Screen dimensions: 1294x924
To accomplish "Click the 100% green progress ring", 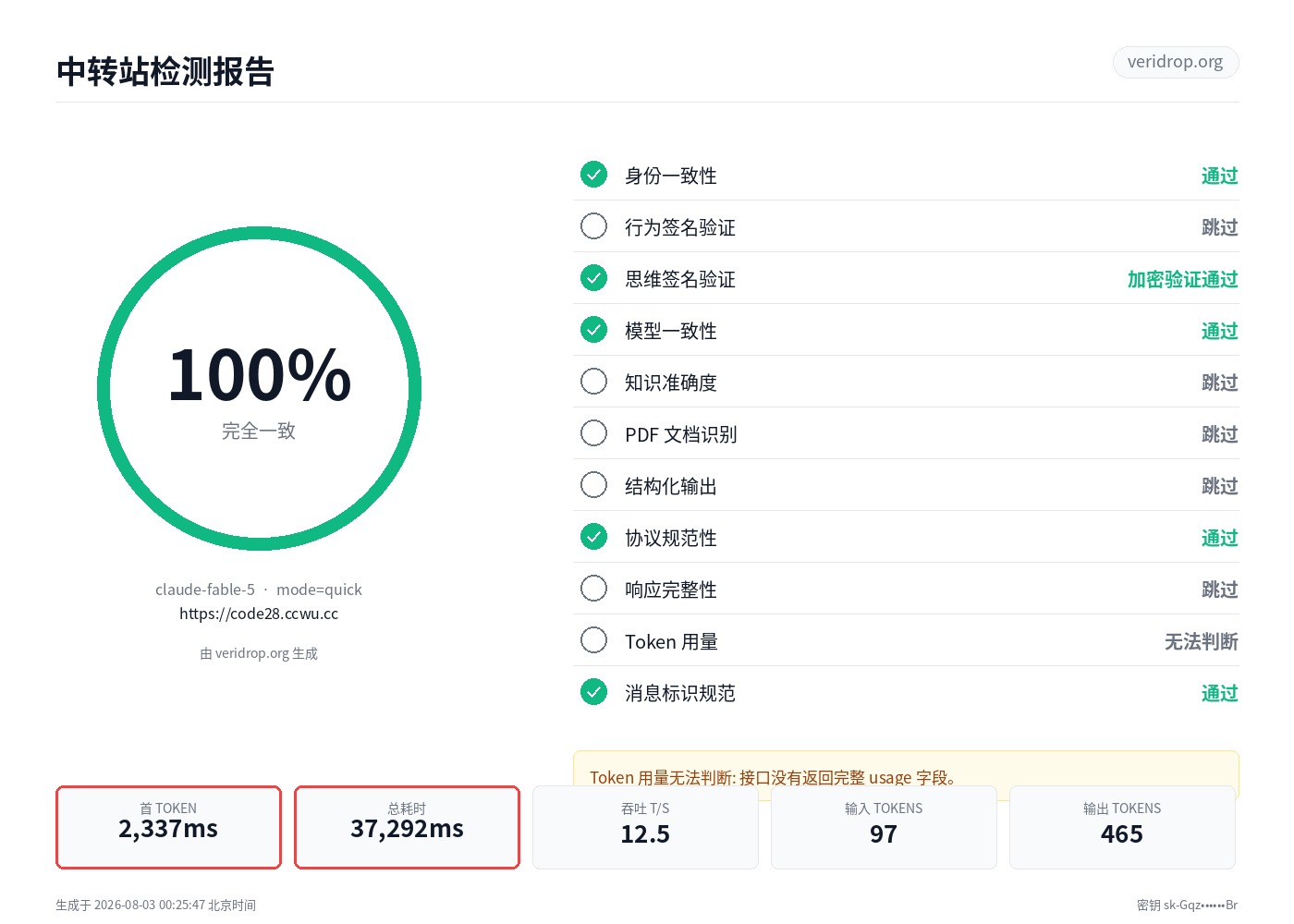I will (x=259, y=389).
